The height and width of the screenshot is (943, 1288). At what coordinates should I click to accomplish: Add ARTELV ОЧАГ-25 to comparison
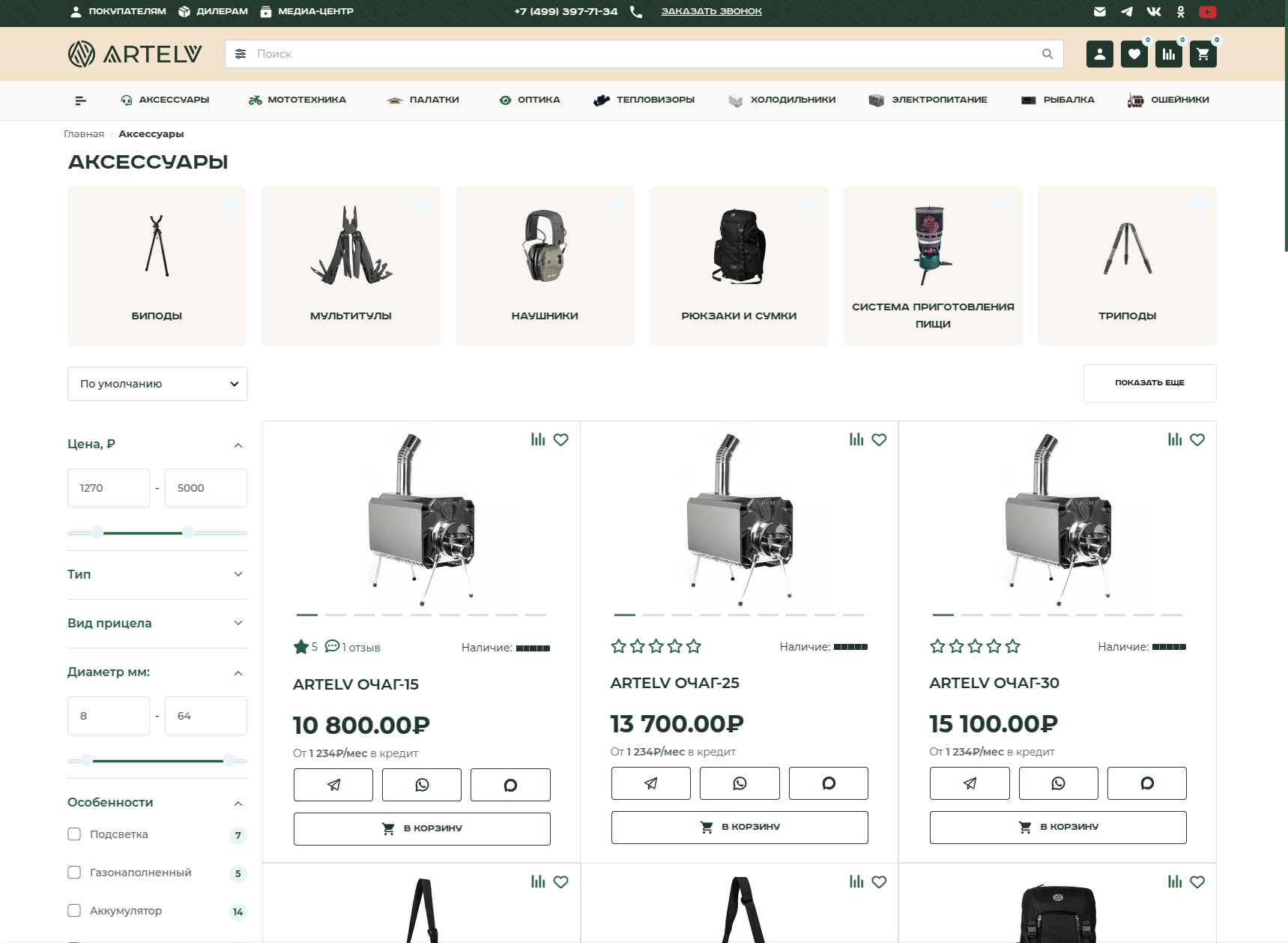[x=856, y=439]
